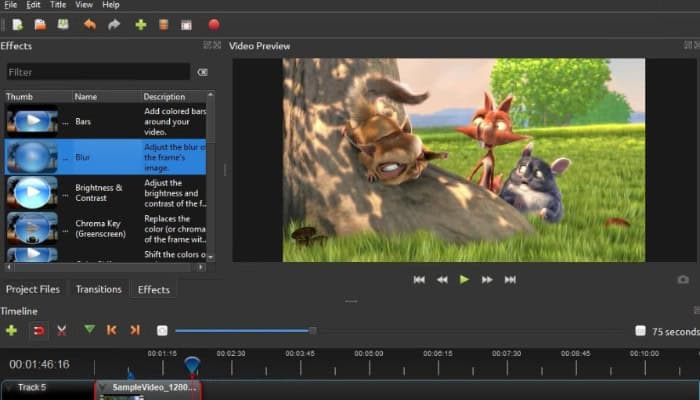Select the Blur effect thumbnail
700x400 pixels.
tap(32, 157)
